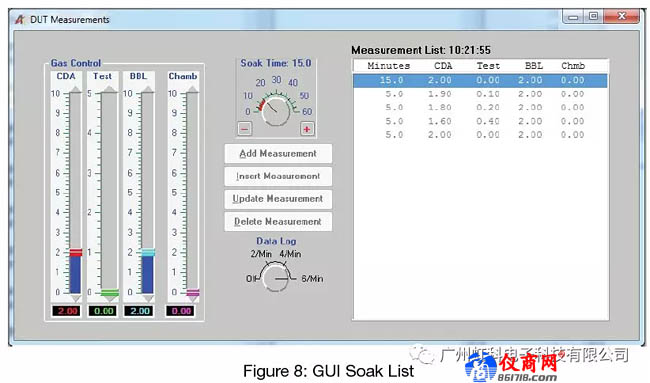
Task: Click the Insert Measurement button
Action: tap(278, 176)
